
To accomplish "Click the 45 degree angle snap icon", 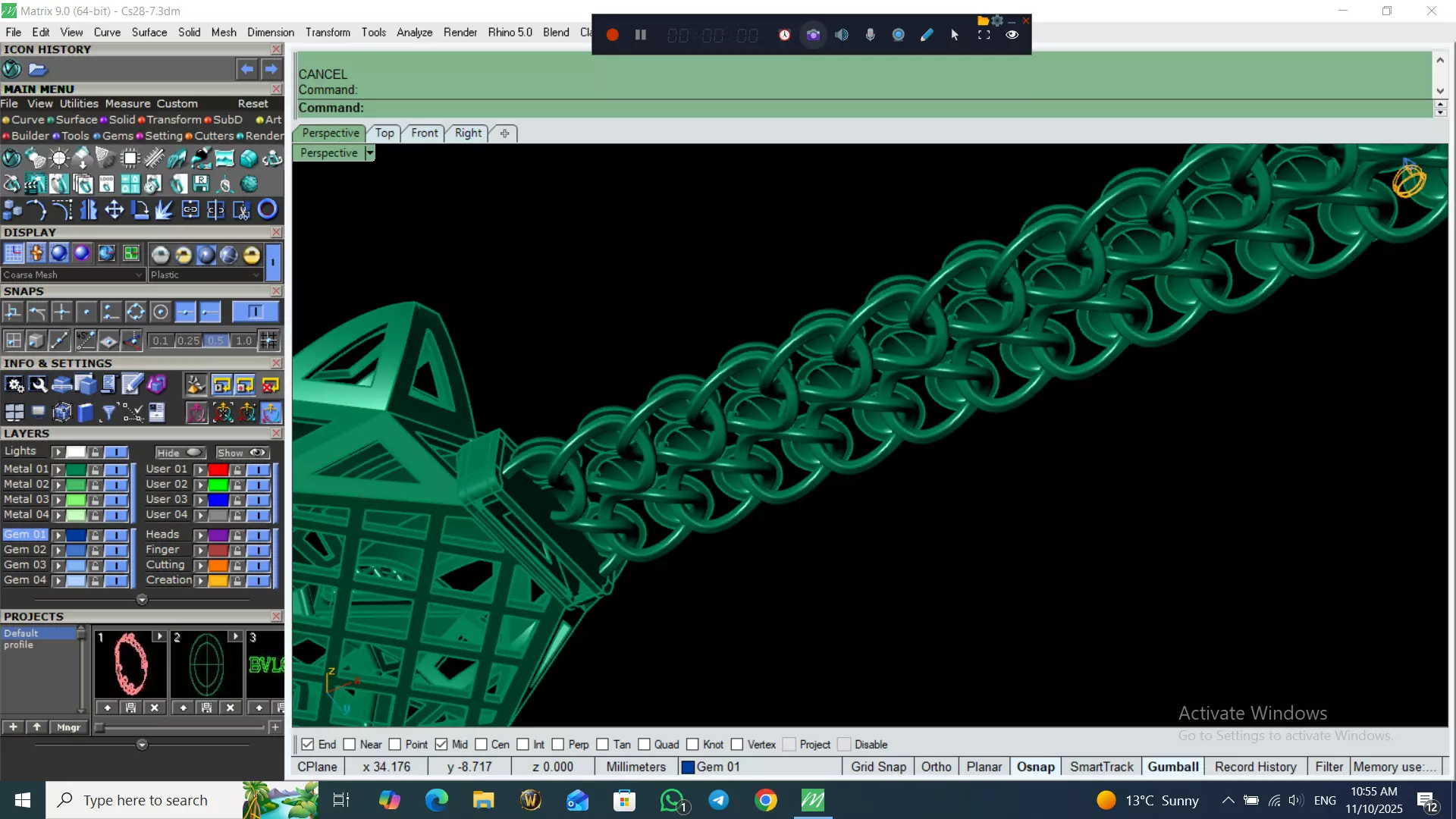I will (x=85, y=340).
